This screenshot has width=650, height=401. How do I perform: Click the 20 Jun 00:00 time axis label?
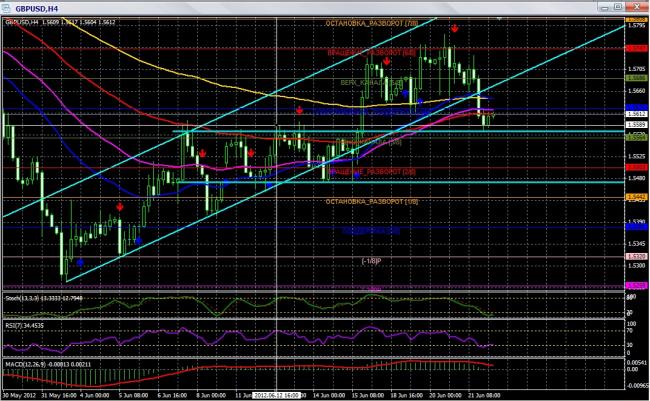[446, 395]
